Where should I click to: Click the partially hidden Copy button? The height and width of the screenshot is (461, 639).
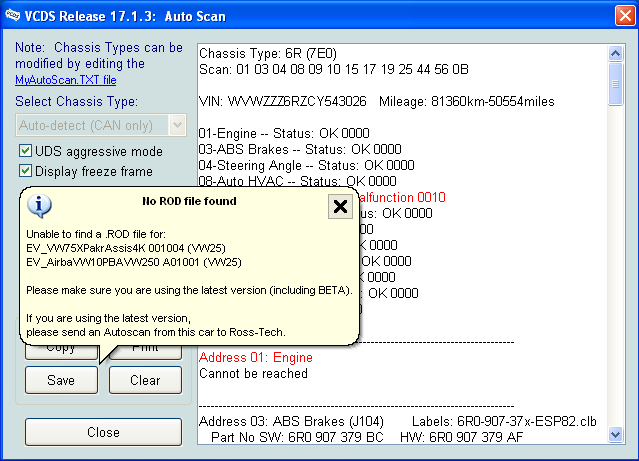[x=62, y=353]
